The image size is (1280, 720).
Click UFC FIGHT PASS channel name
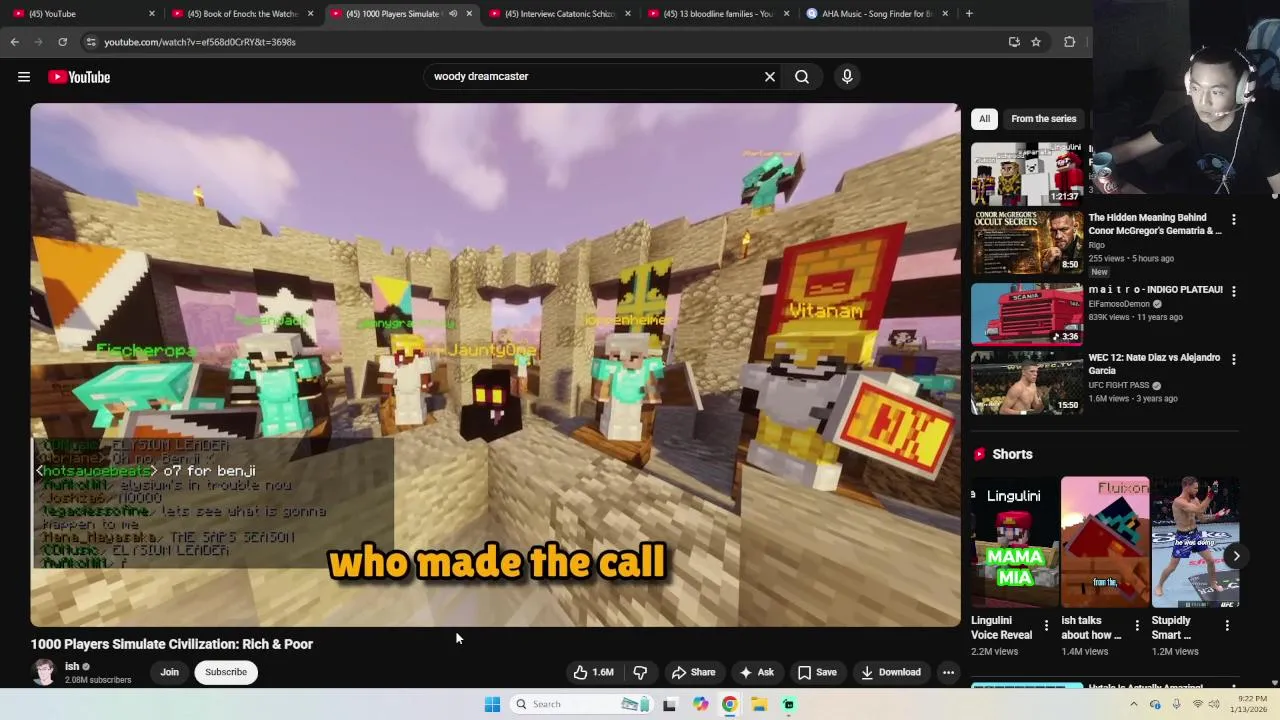click(1119, 385)
